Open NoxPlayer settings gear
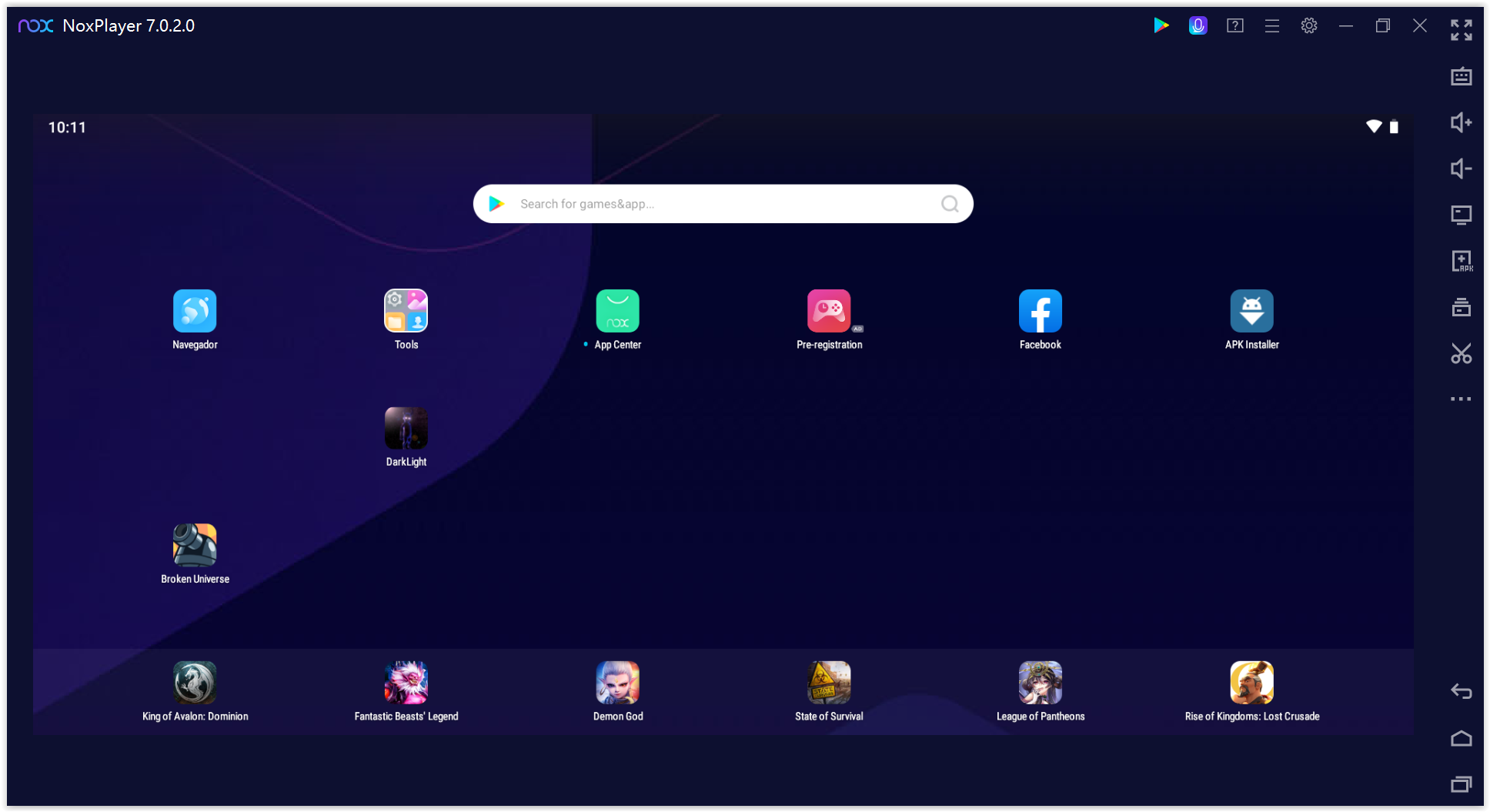This screenshot has height=812, width=1490. pyautogui.click(x=1309, y=25)
